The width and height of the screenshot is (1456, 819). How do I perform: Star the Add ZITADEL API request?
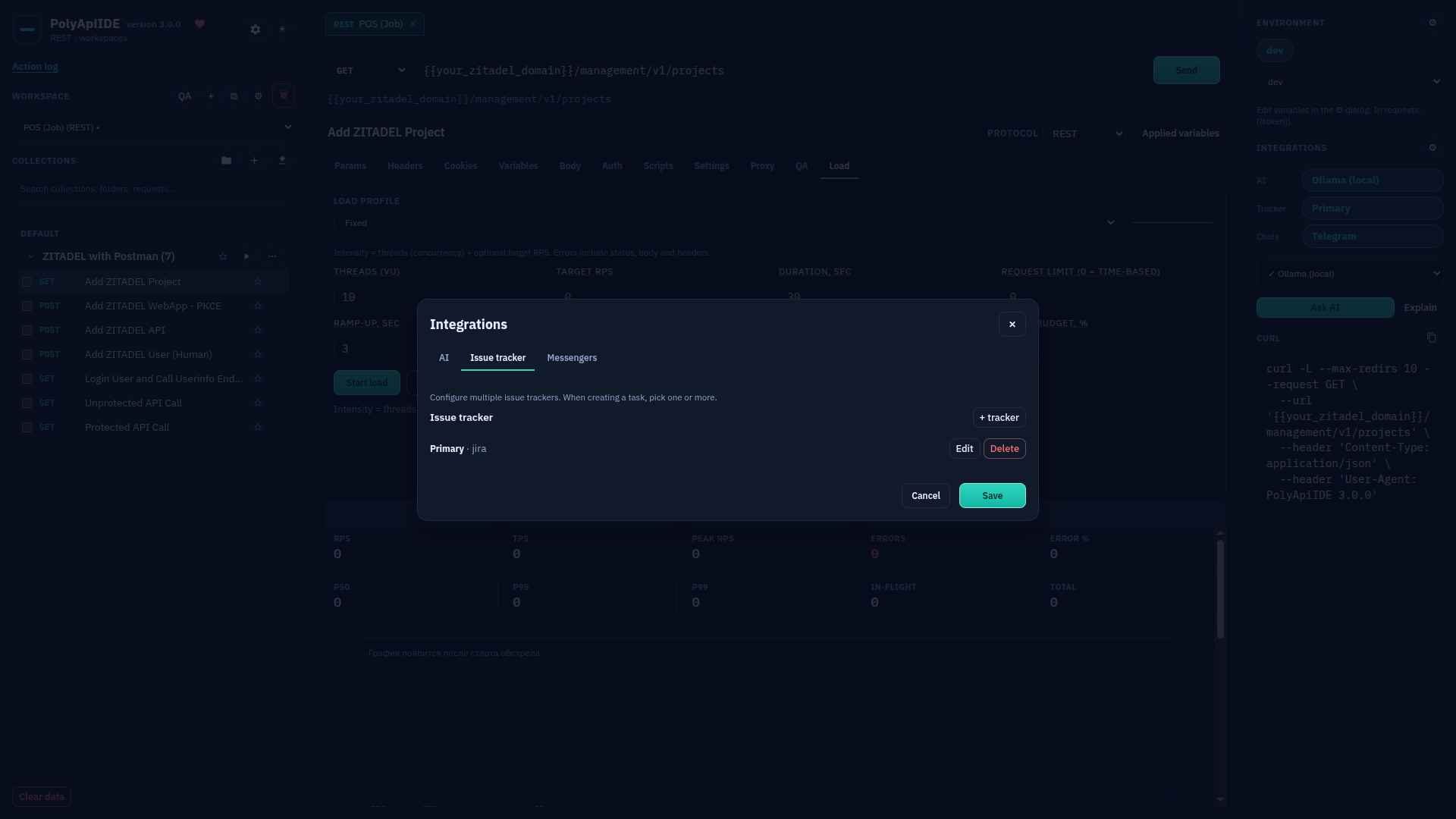point(258,330)
